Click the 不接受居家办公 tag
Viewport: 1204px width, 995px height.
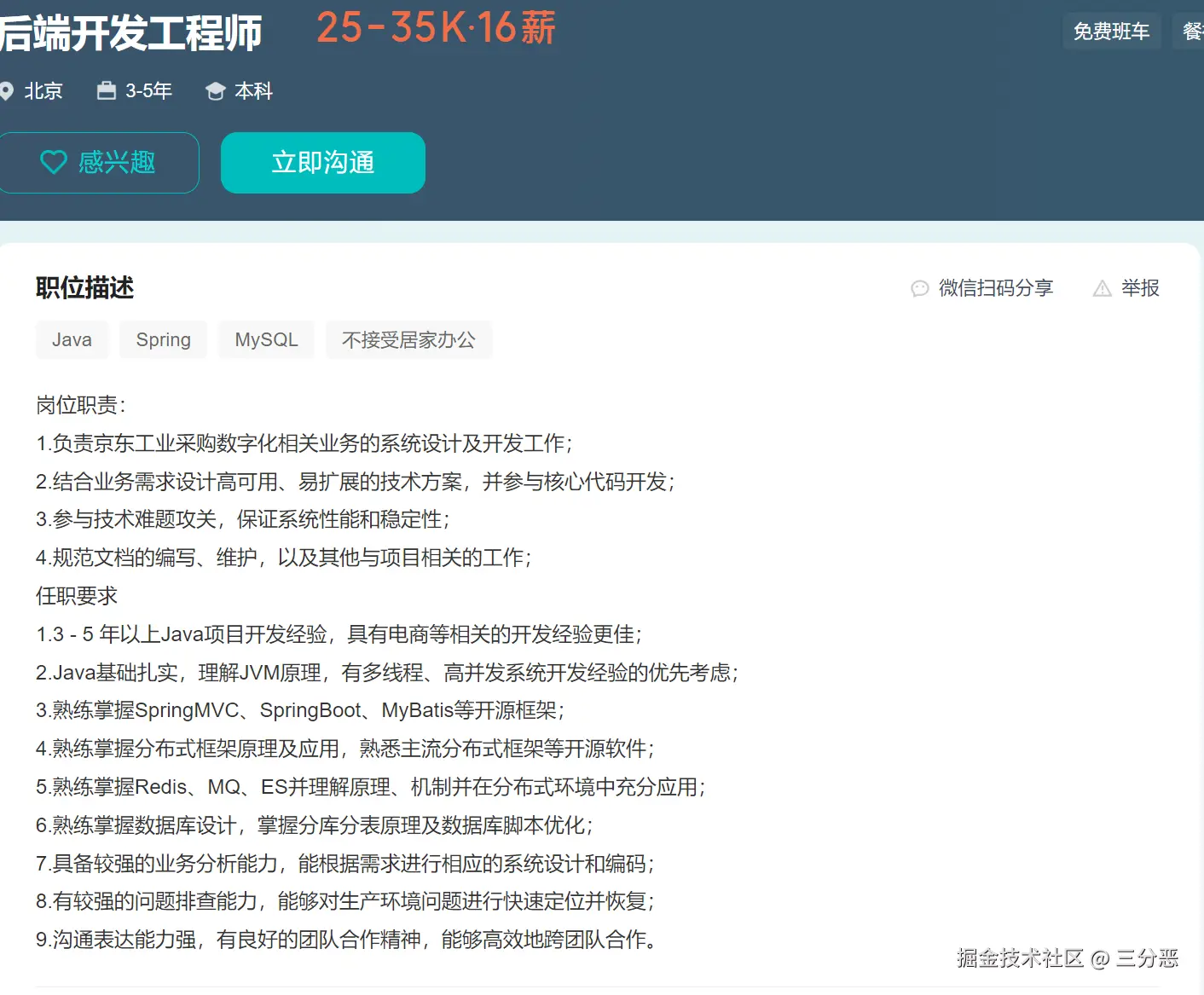(x=409, y=339)
